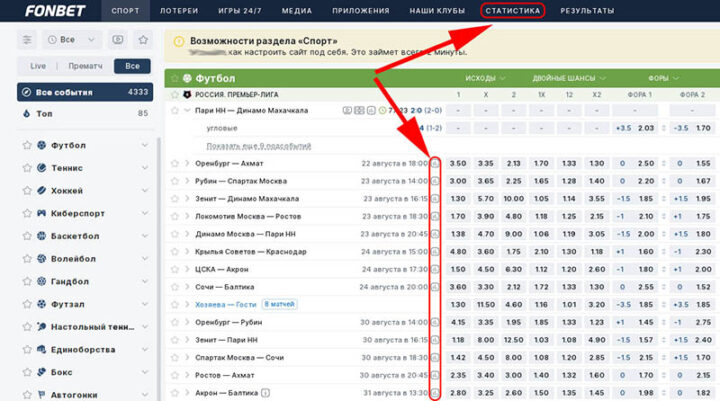Favorite Баскетбол in sidebar with star
Viewport: 720px width, 401px height.
[27, 236]
